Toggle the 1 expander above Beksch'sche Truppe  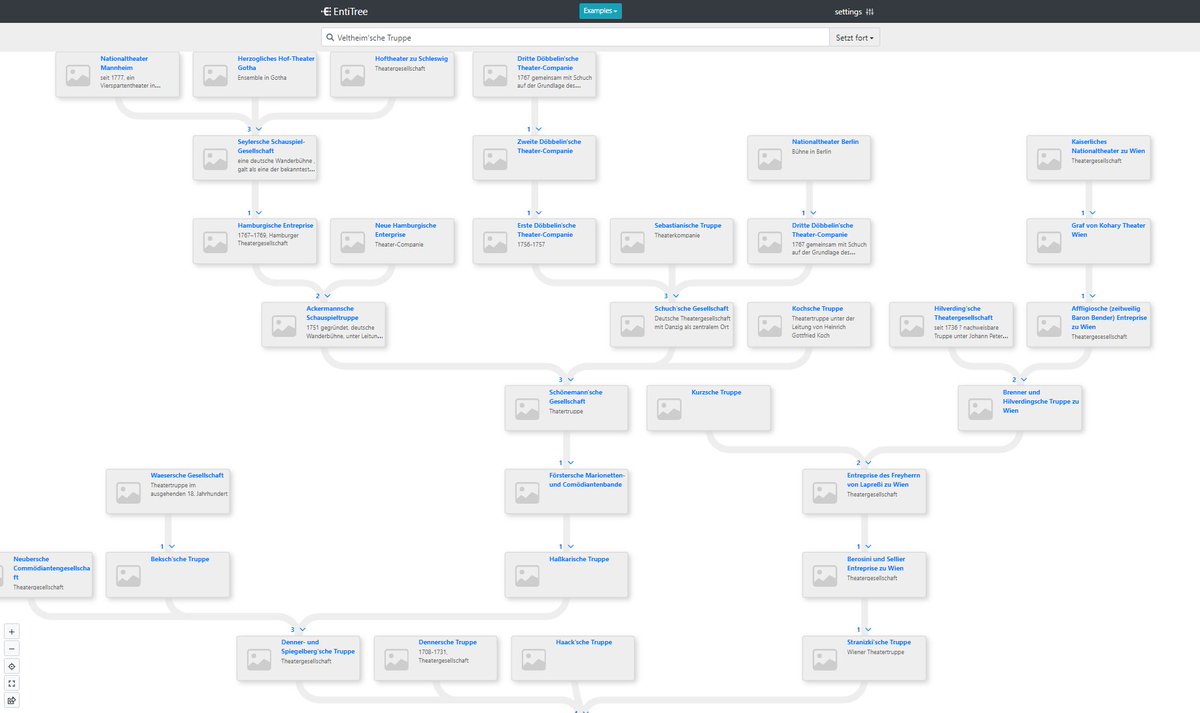[167, 546]
